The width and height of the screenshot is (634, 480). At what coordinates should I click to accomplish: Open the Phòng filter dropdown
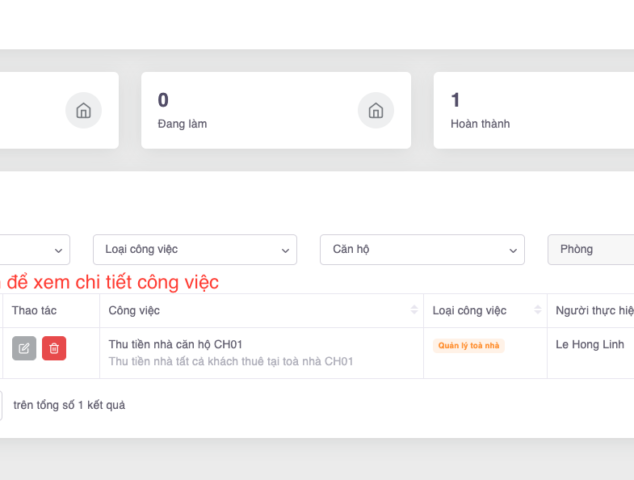coord(590,249)
